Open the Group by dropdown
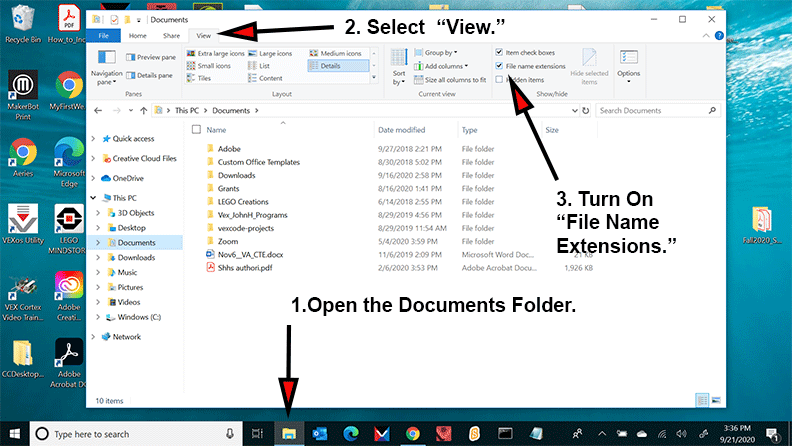Image resolution: width=792 pixels, height=446 pixels. pos(440,52)
